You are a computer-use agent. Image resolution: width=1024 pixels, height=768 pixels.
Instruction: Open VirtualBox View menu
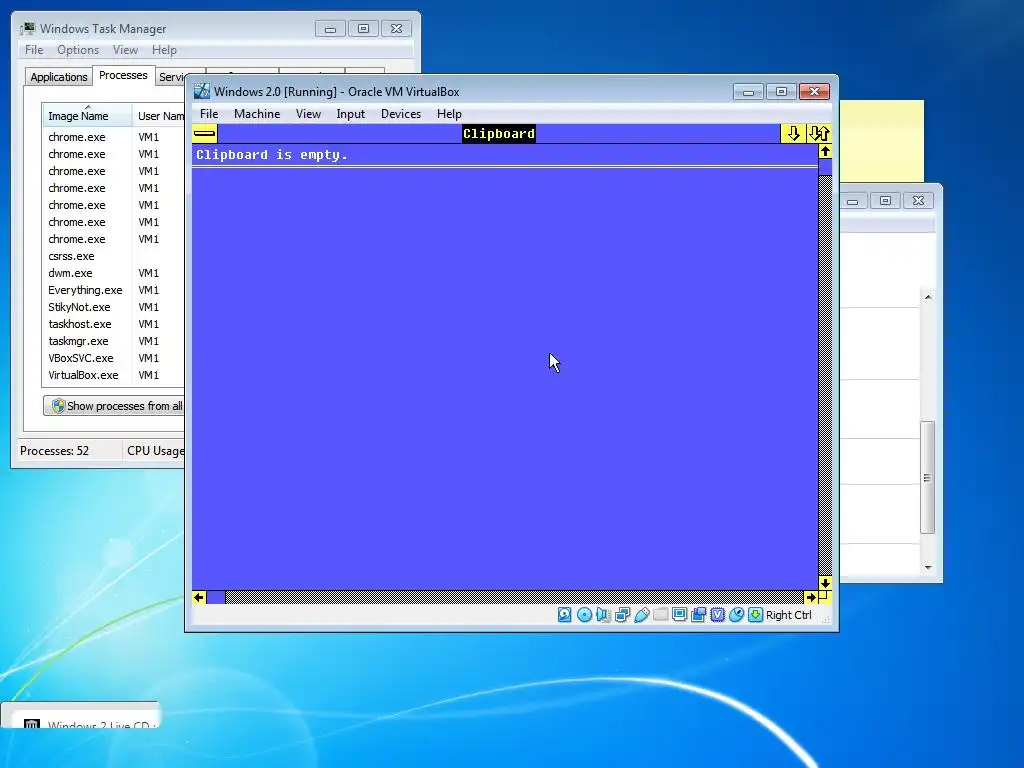(308, 114)
